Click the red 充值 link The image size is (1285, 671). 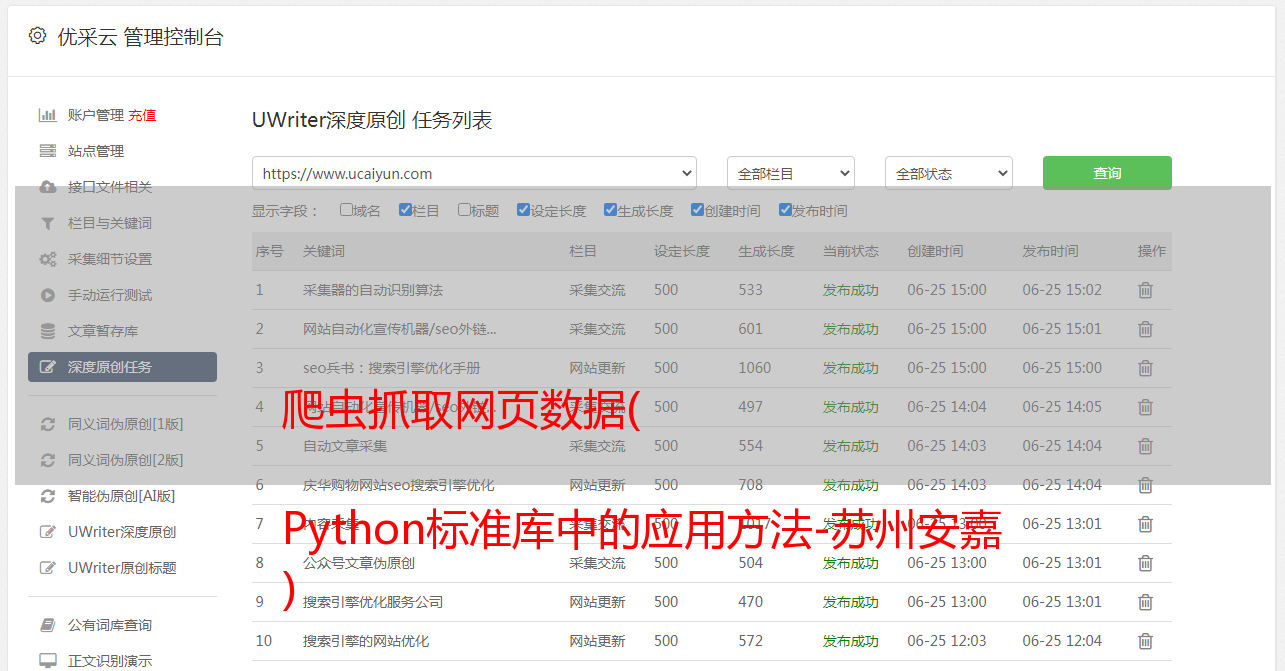click(142, 115)
